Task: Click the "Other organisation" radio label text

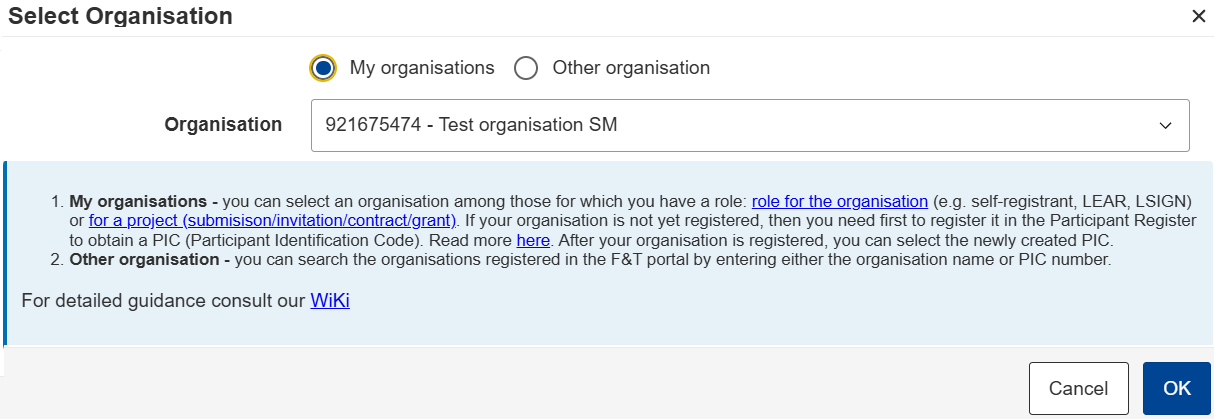Action: pos(631,68)
